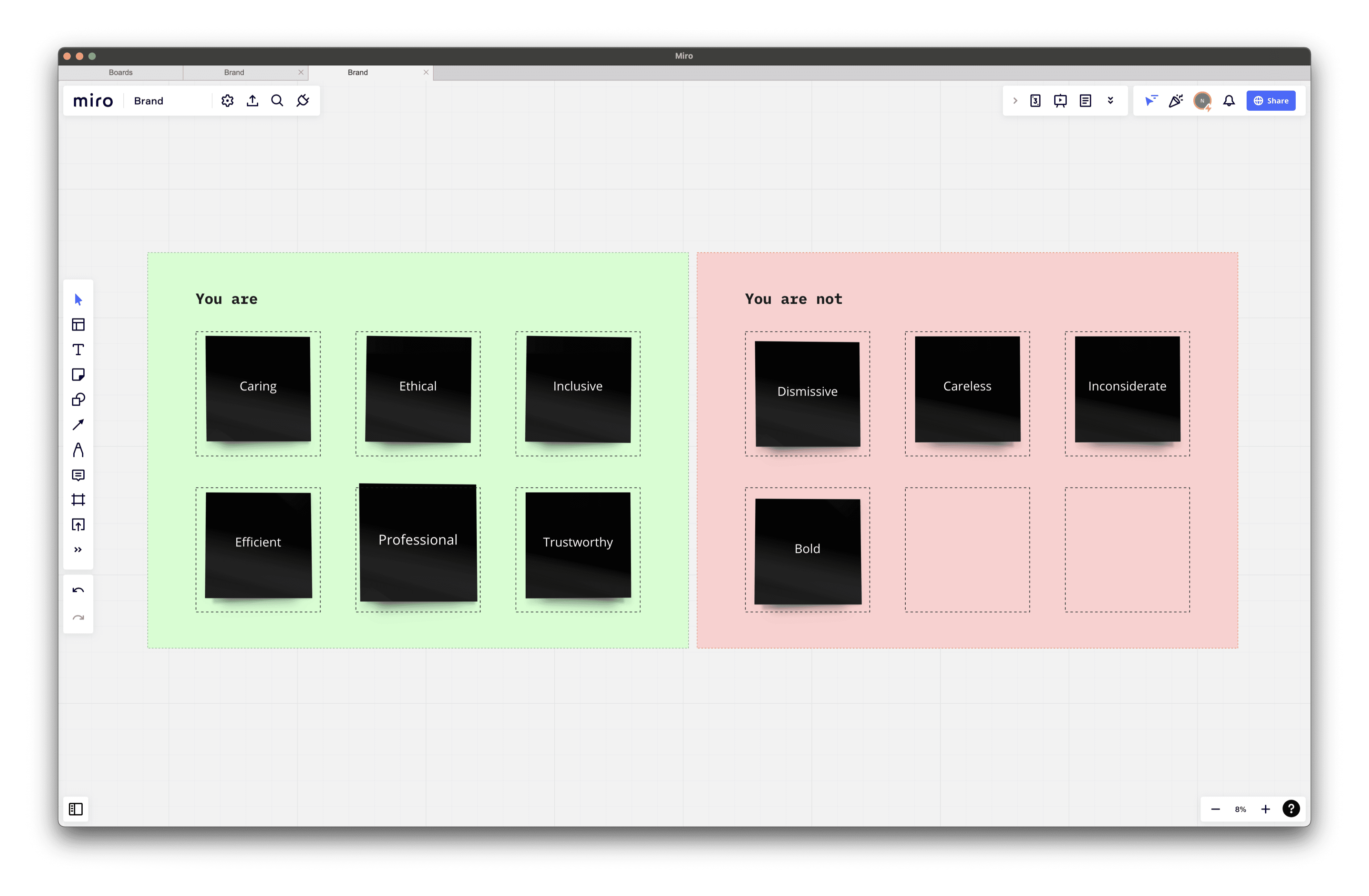This screenshot has width=1369, height=896.
Task: Click the Share button
Action: 1271,101
